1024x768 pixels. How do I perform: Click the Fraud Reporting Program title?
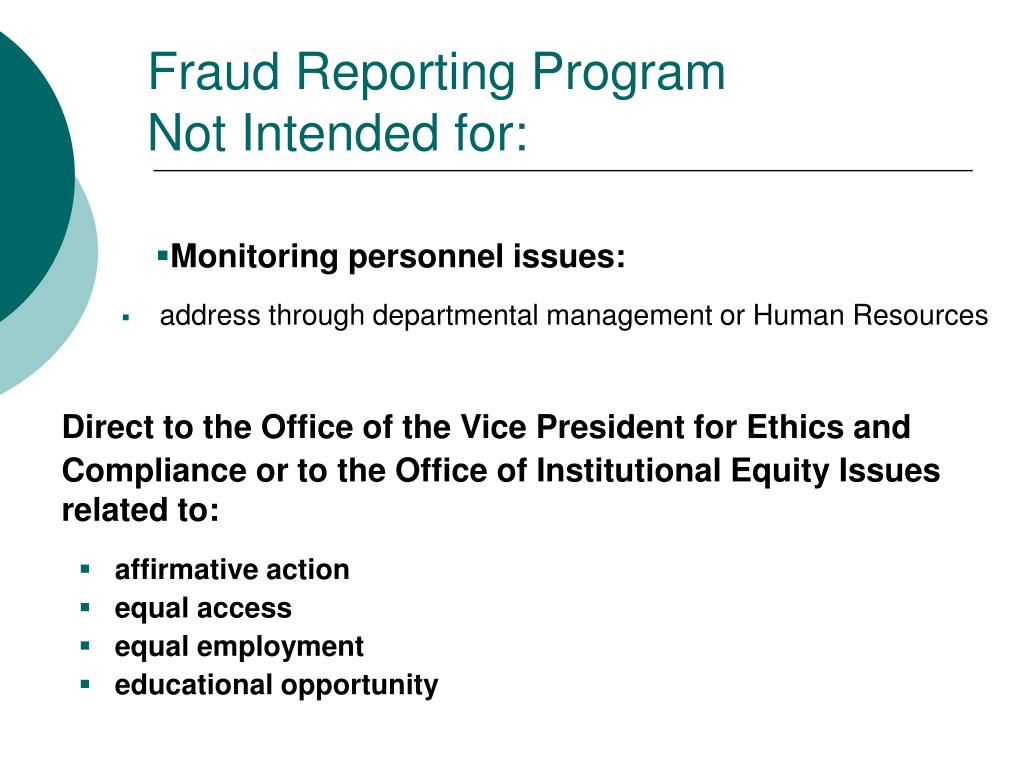pos(436,73)
